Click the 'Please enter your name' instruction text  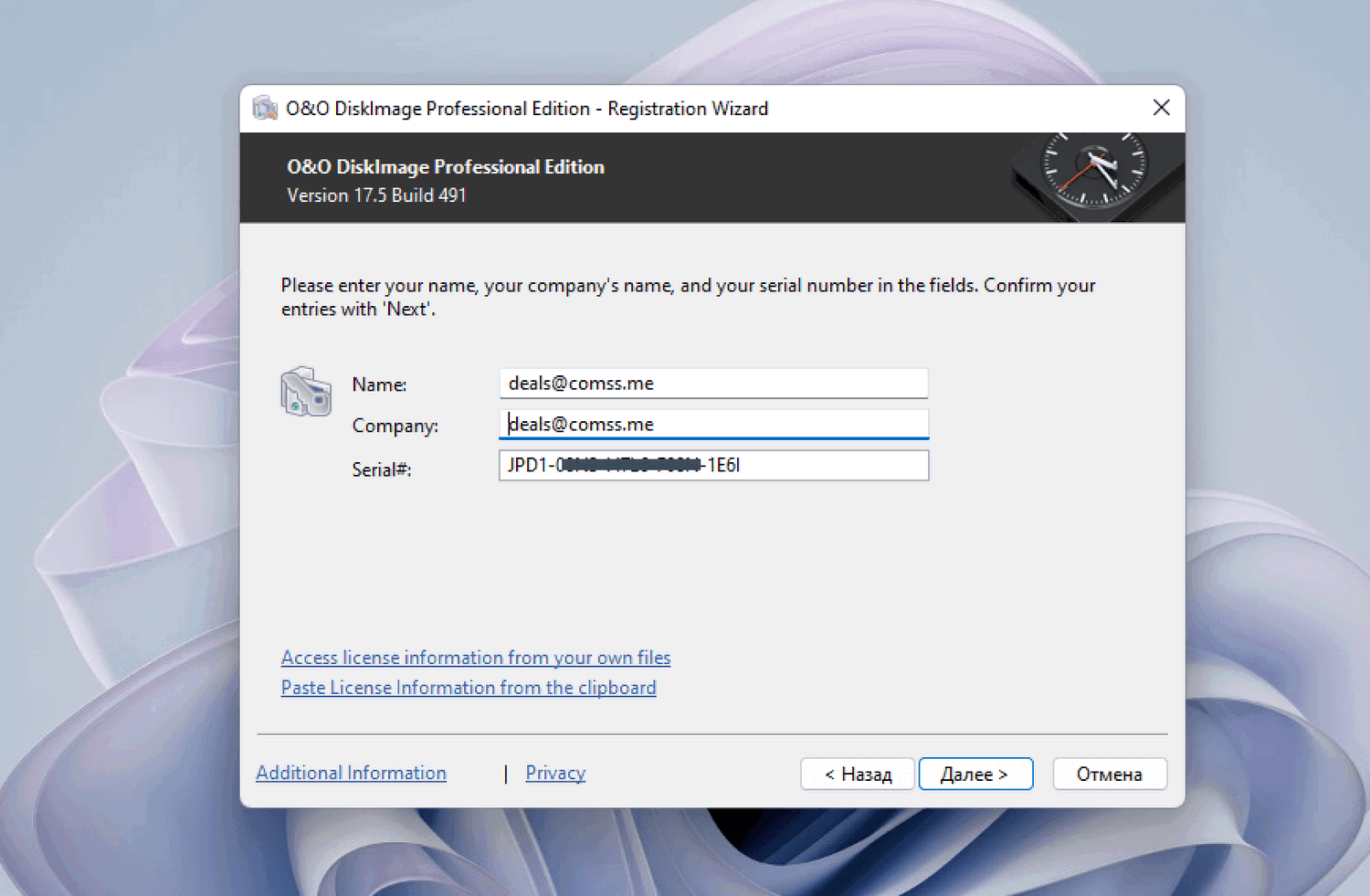(x=689, y=297)
